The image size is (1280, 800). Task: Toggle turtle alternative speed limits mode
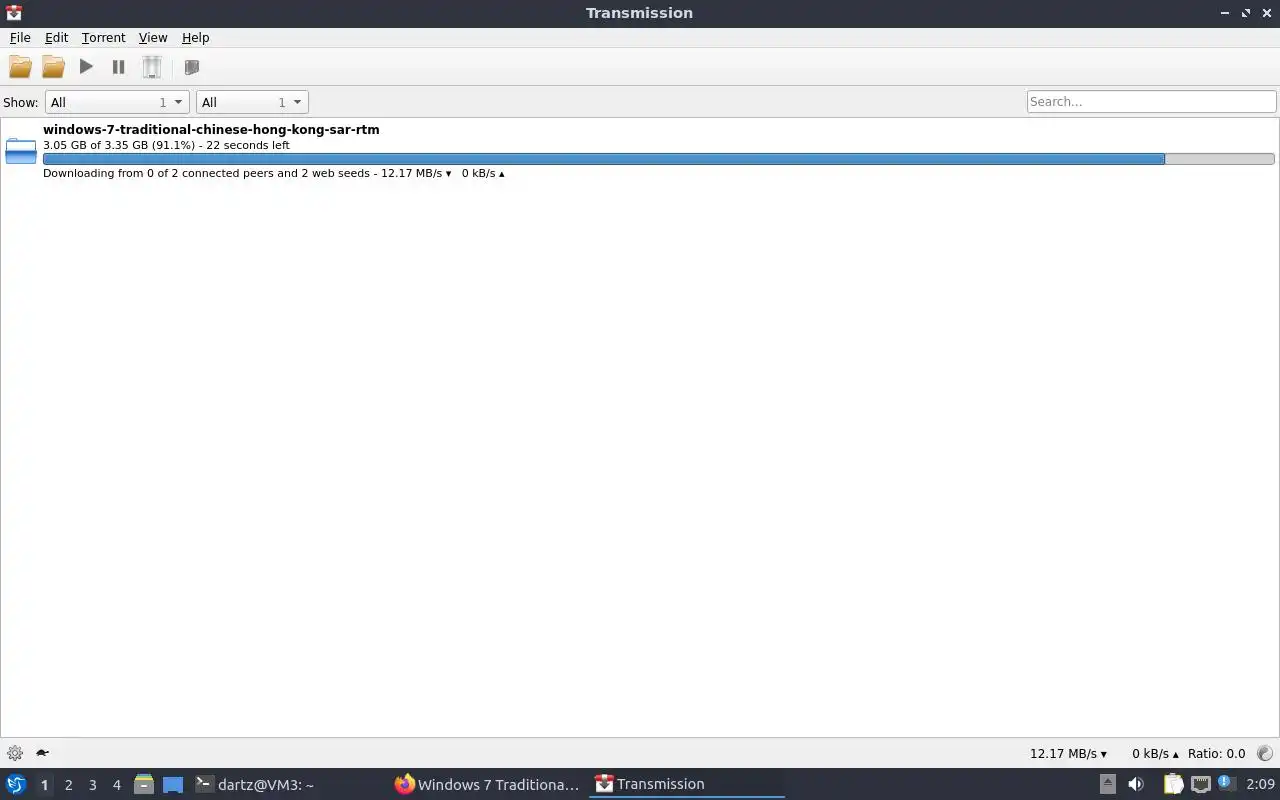pos(43,753)
